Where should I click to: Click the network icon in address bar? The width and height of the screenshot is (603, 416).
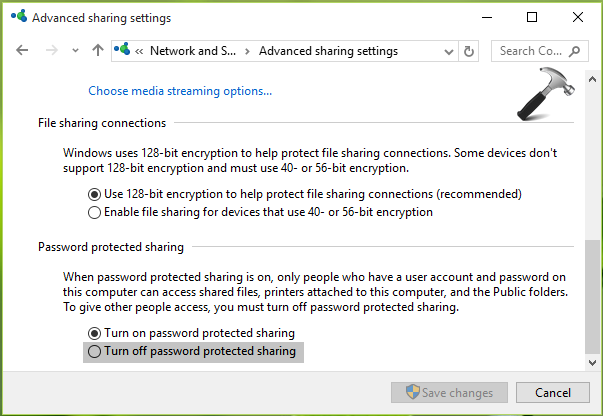pos(124,50)
